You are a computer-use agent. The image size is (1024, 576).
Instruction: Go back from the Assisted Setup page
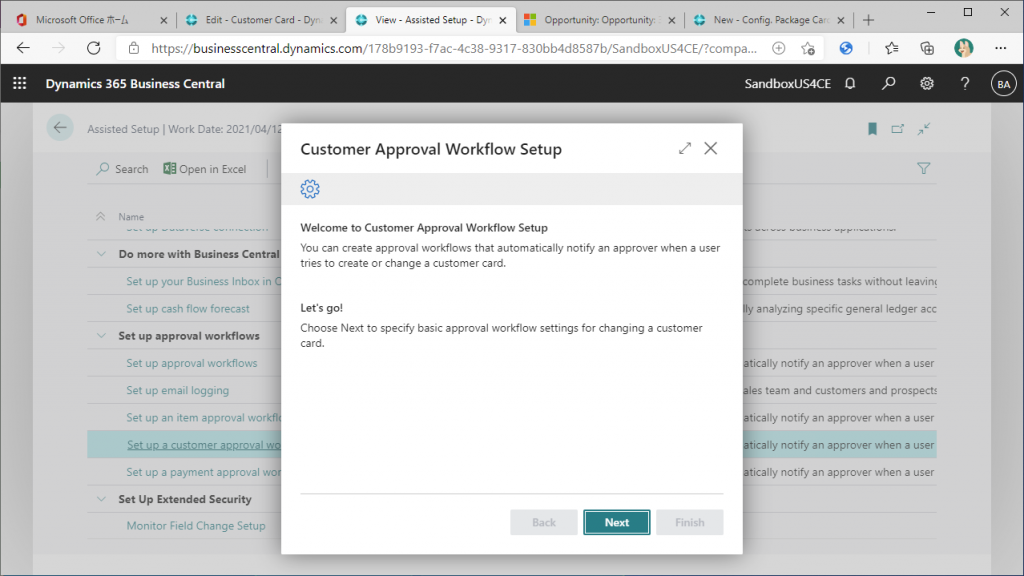[60, 128]
